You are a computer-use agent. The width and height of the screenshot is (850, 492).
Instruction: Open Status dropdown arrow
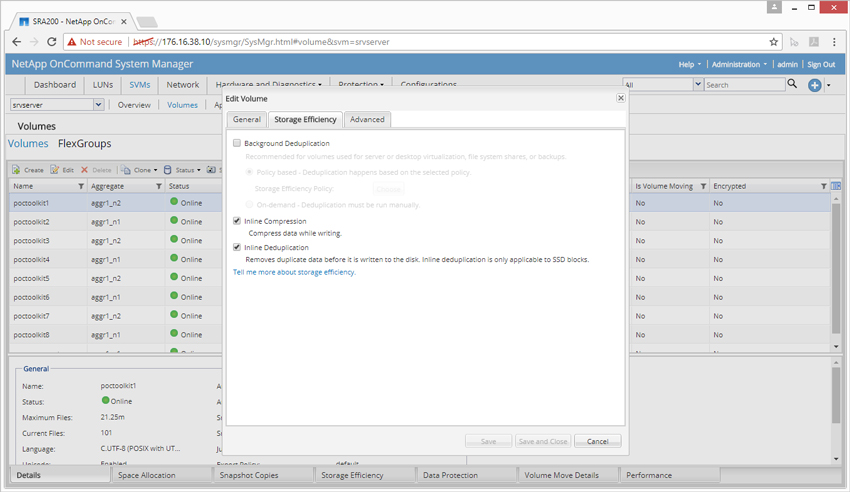coord(198,170)
